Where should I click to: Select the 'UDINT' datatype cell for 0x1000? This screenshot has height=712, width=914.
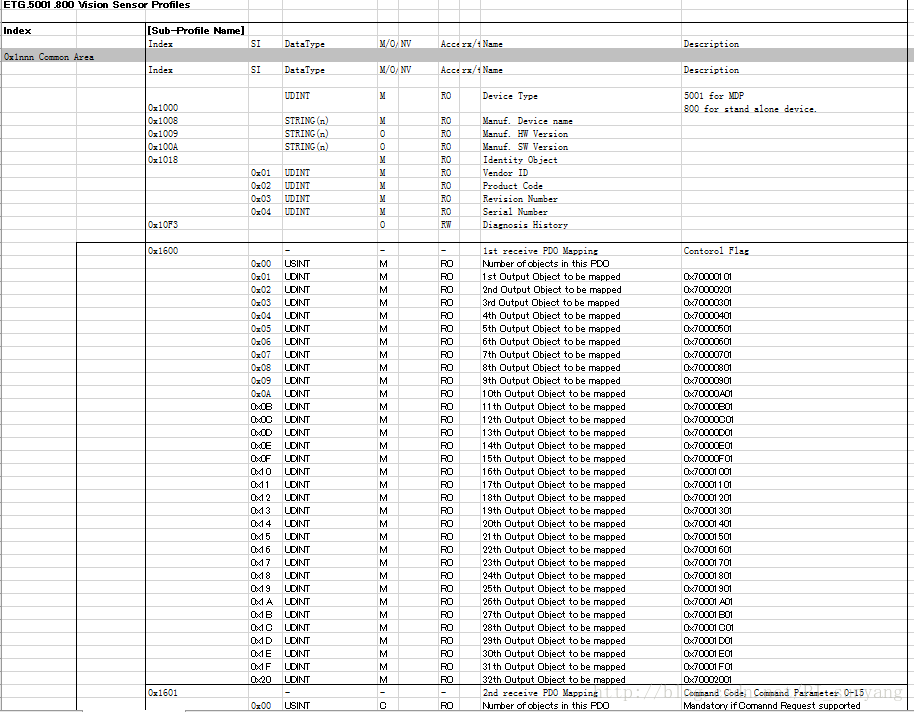pyautogui.click(x=297, y=96)
